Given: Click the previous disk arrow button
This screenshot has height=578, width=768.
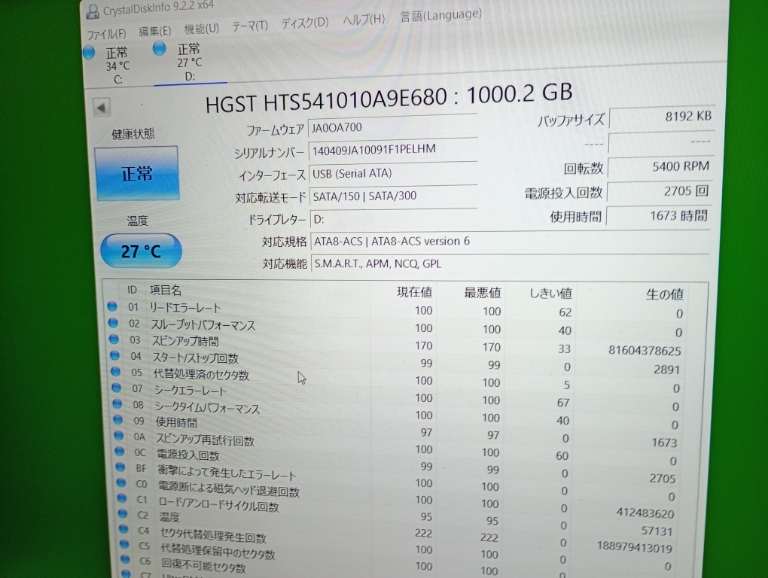Looking at the screenshot, I should [102, 107].
